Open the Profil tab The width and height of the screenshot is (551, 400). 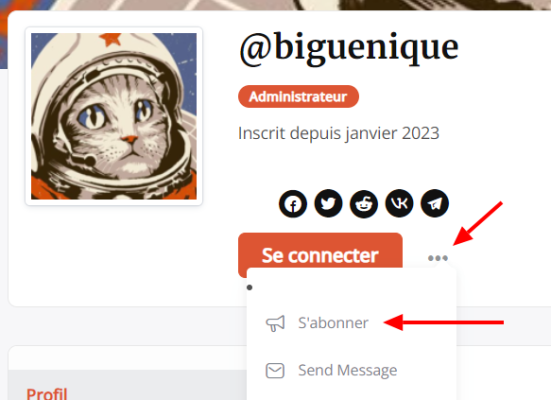tap(47, 394)
